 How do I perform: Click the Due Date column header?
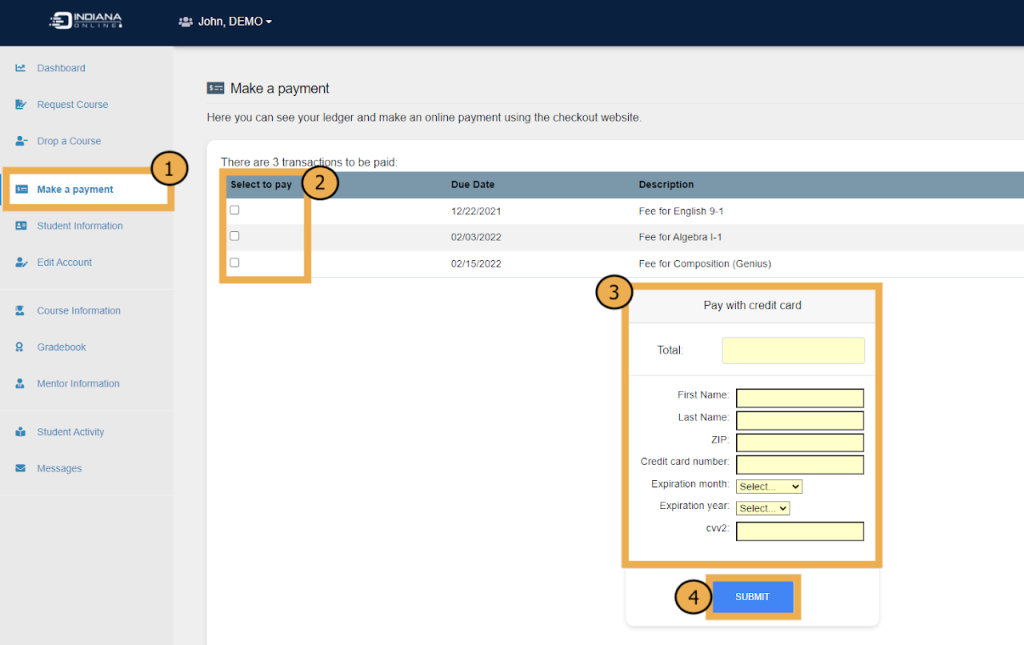(473, 185)
